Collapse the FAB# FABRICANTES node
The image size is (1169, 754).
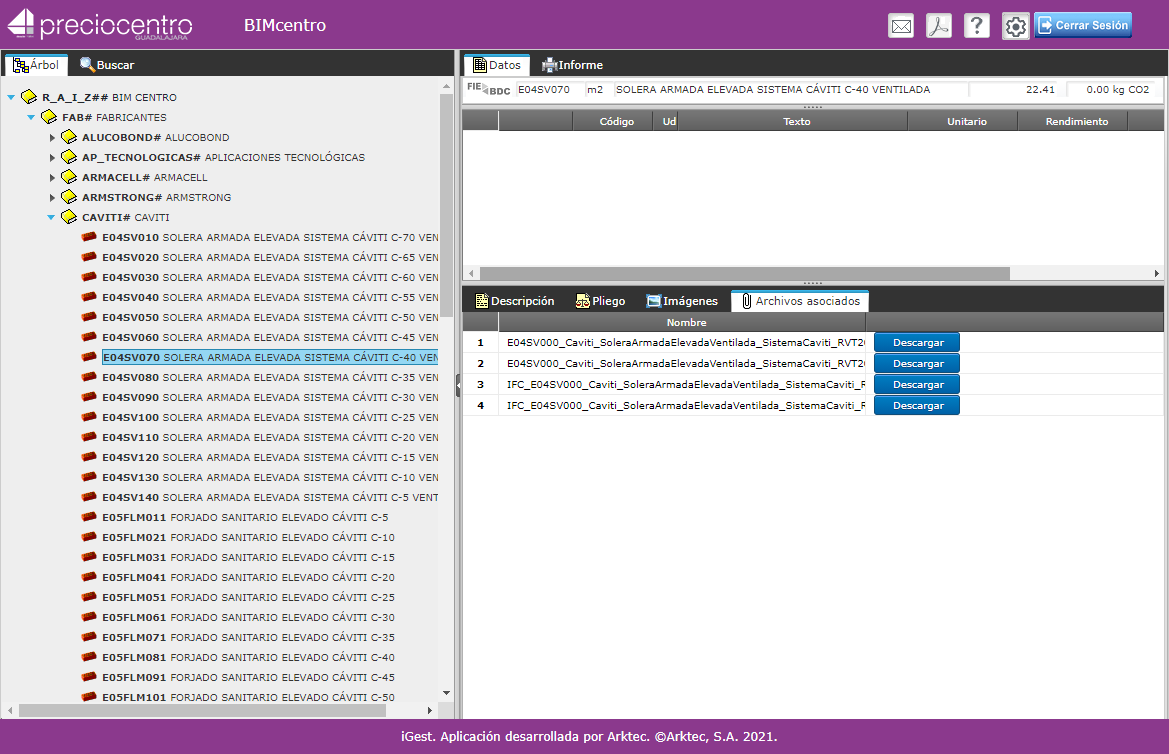pyautogui.click(x=31, y=117)
